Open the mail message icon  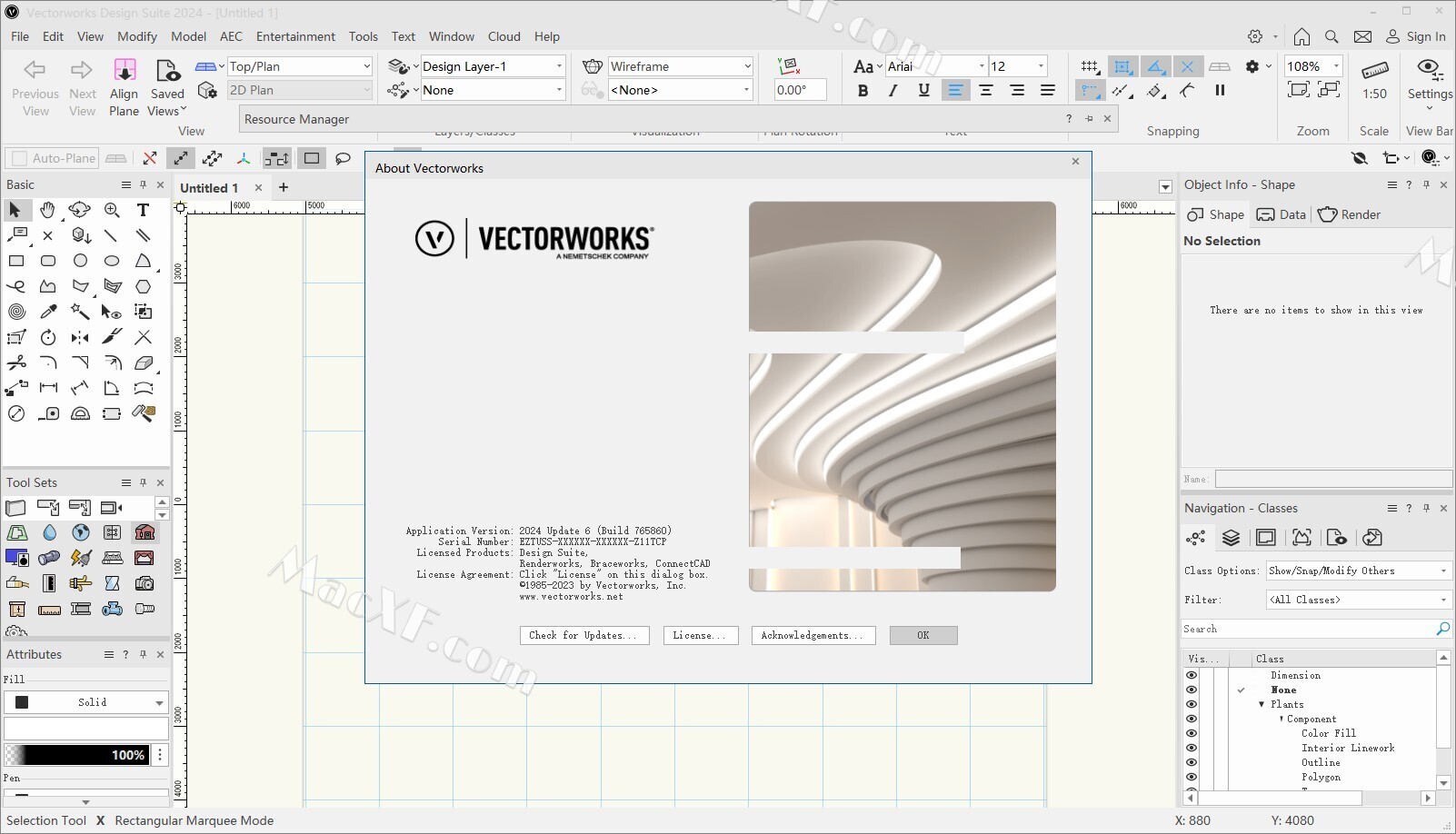tap(1362, 36)
